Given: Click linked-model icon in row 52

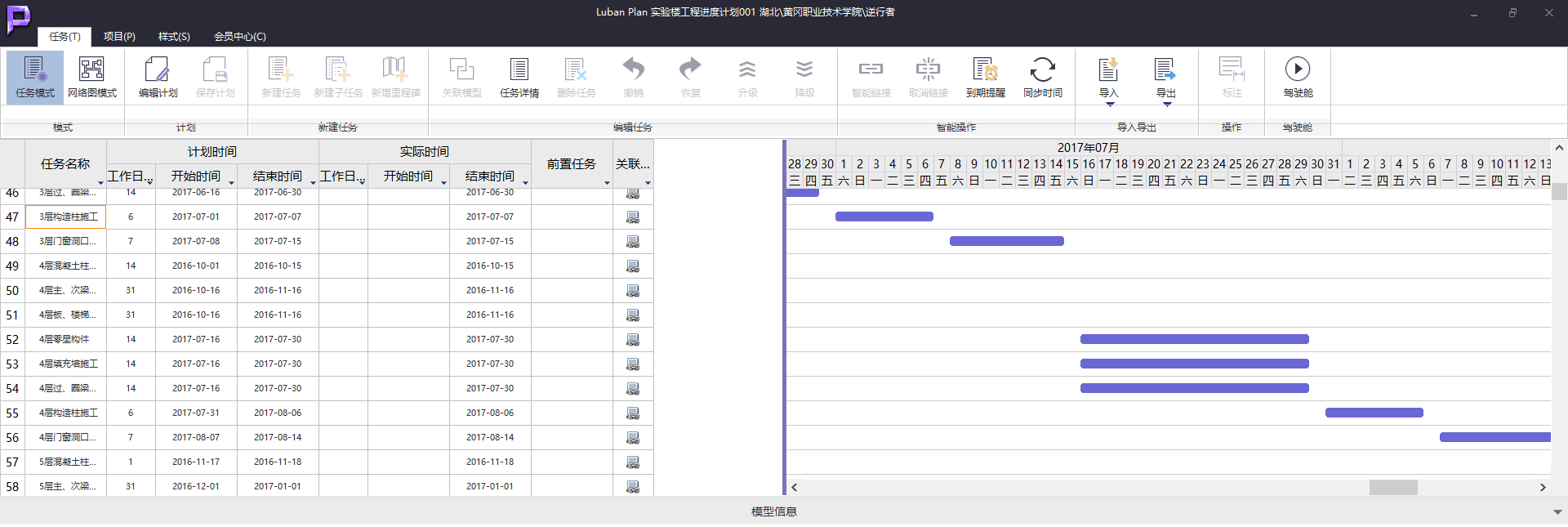Looking at the screenshot, I should 632,340.
